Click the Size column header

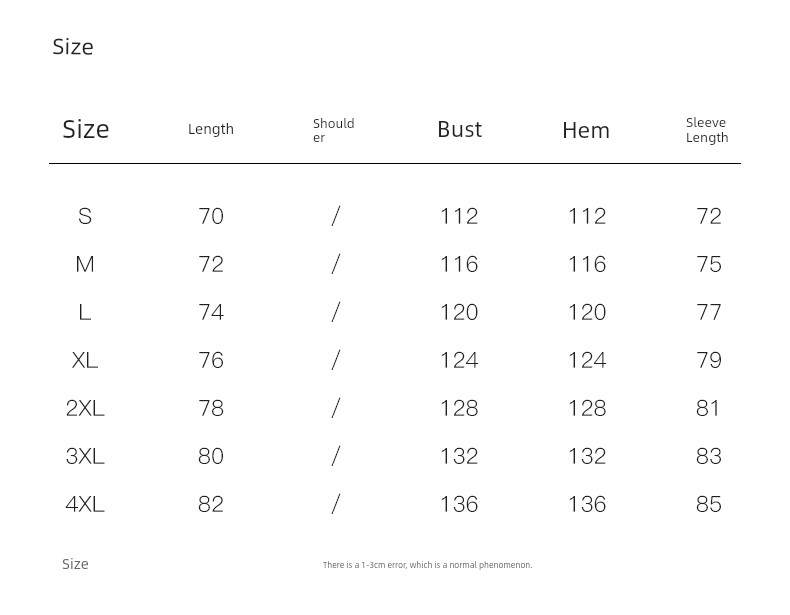point(86,129)
